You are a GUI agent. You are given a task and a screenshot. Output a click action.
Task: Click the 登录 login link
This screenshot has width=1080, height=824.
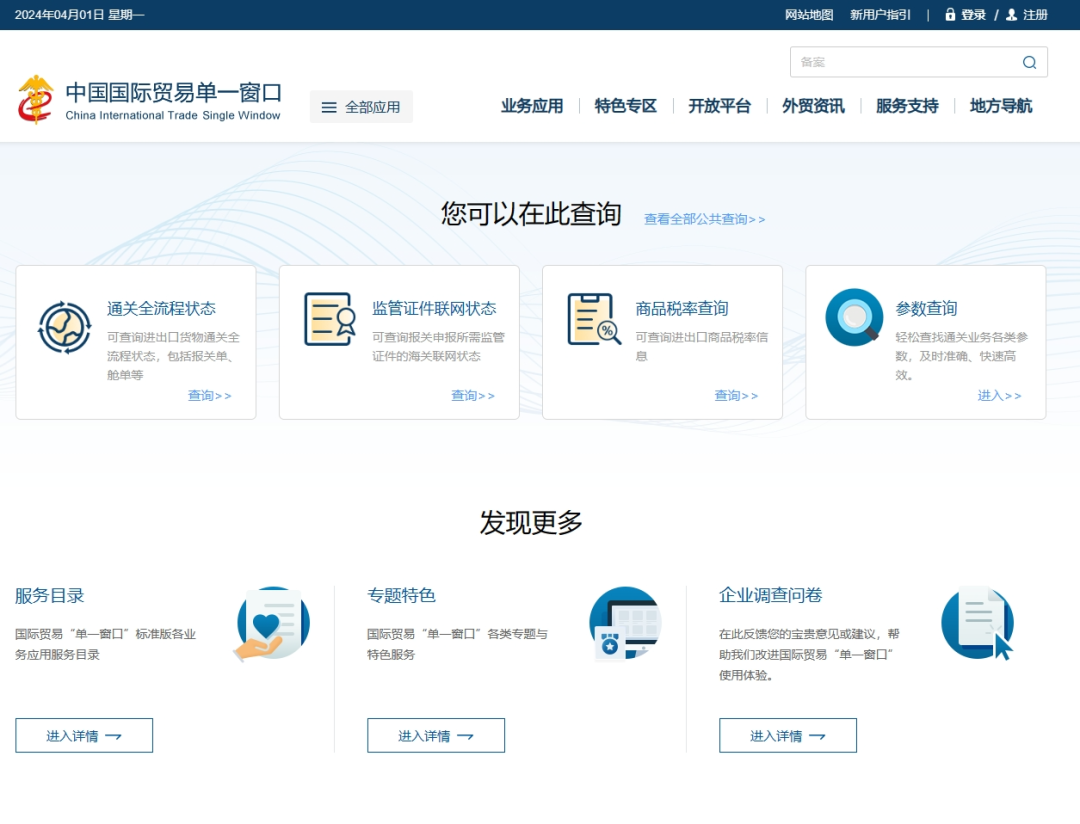[972, 15]
